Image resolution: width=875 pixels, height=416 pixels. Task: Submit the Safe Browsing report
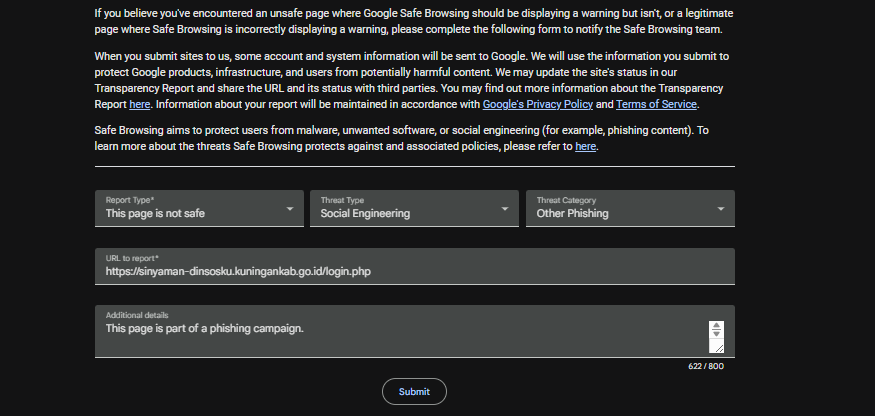click(x=414, y=392)
